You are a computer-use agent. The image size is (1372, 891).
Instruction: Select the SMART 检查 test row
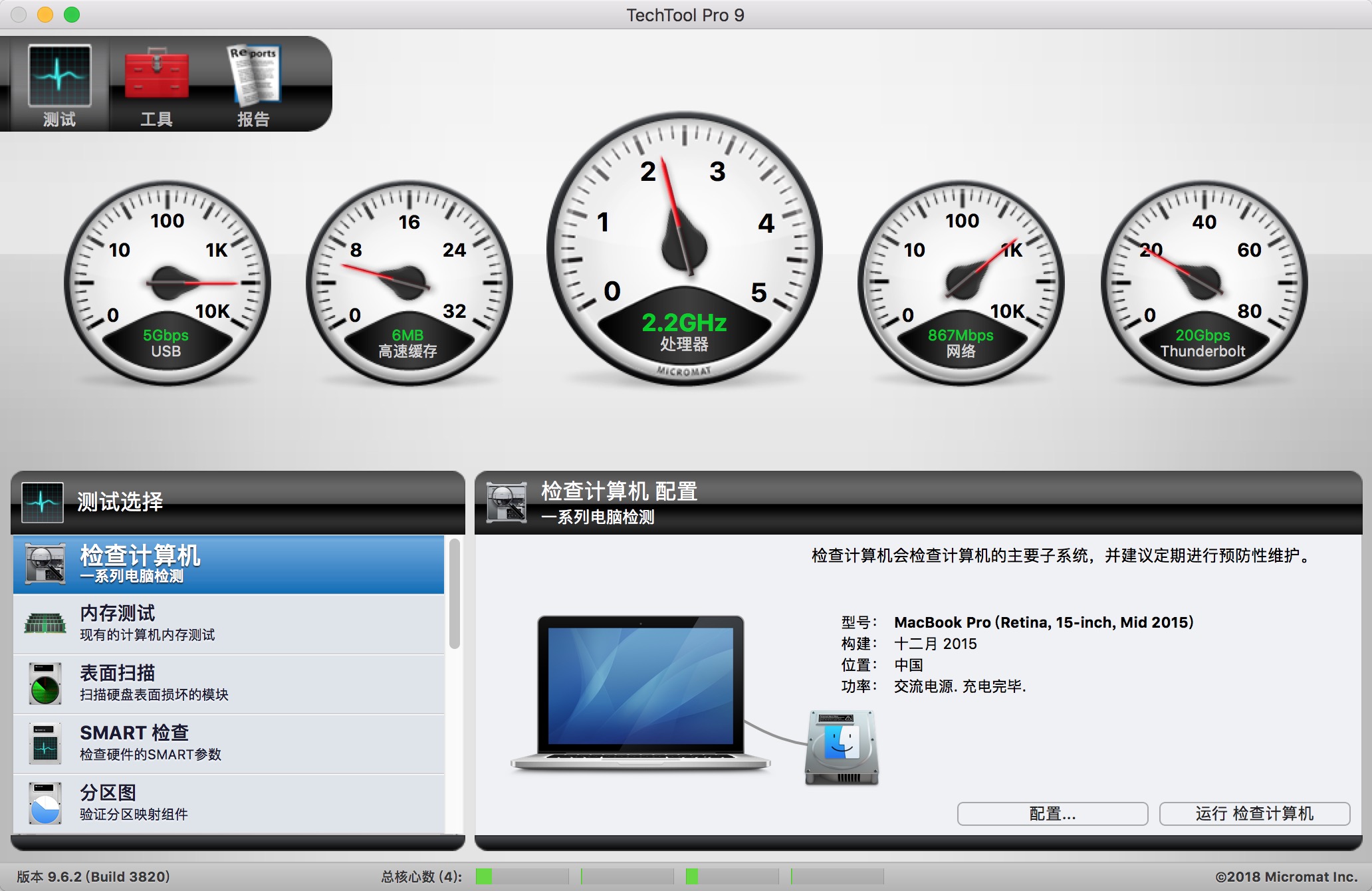(x=229, y=744)
